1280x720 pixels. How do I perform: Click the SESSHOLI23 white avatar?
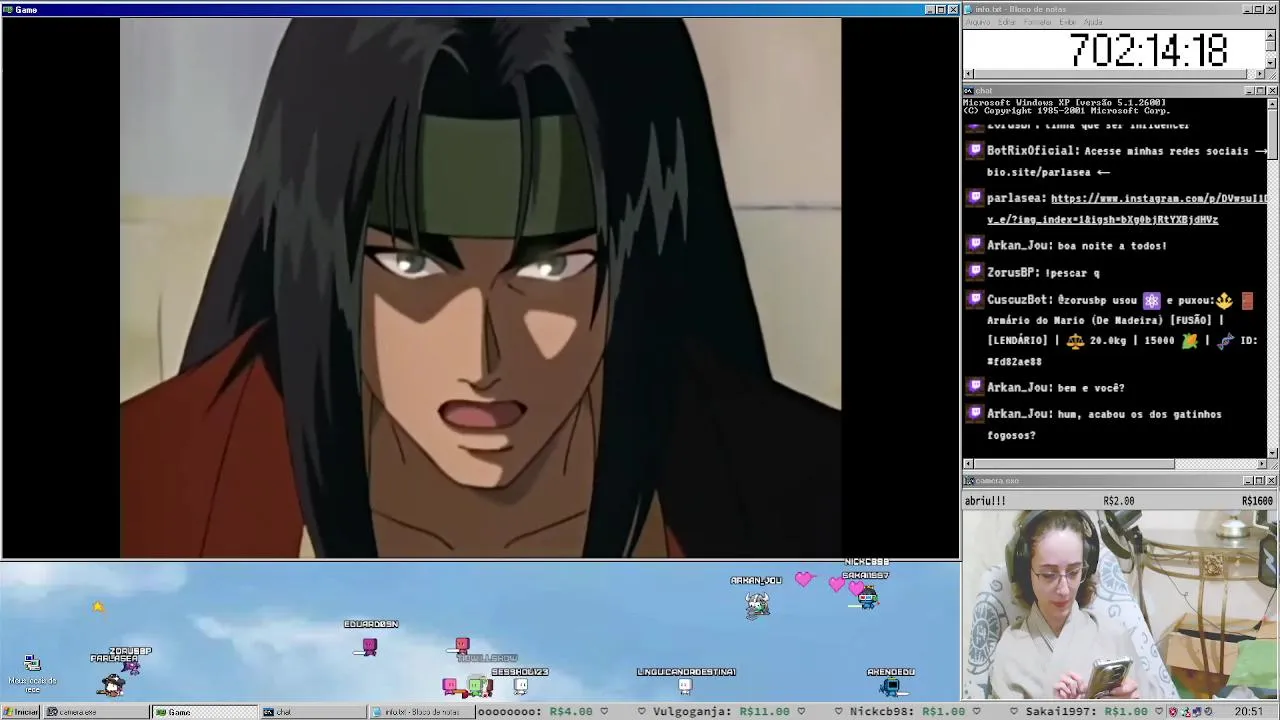click(x=520, y=686)
